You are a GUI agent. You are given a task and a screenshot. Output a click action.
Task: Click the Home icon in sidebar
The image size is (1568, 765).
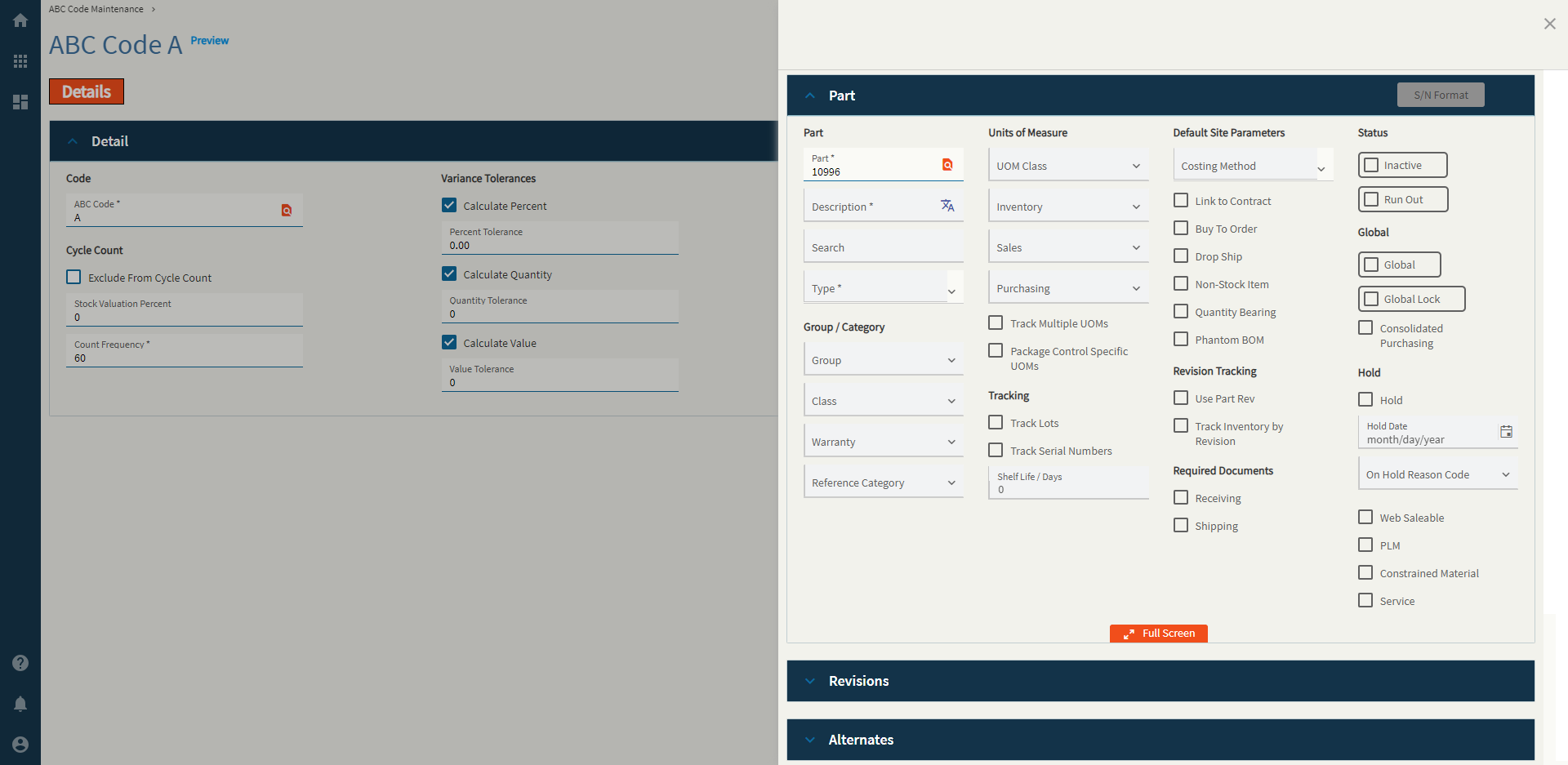tap(20, 20)
